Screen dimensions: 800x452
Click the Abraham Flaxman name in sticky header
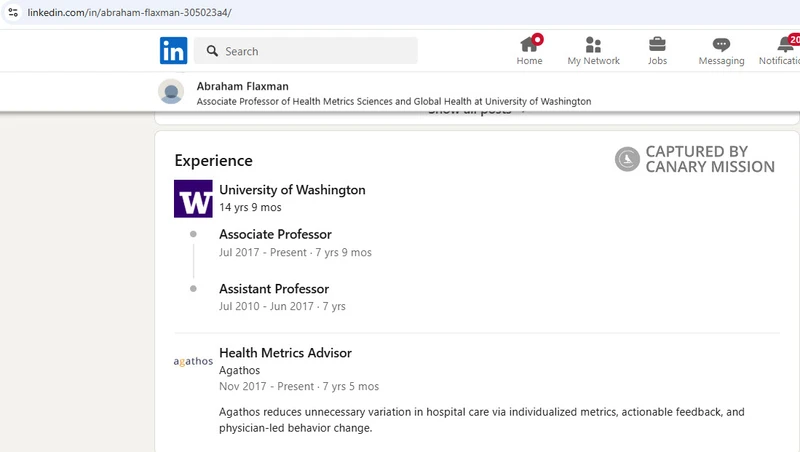click(x=243, y=86)
